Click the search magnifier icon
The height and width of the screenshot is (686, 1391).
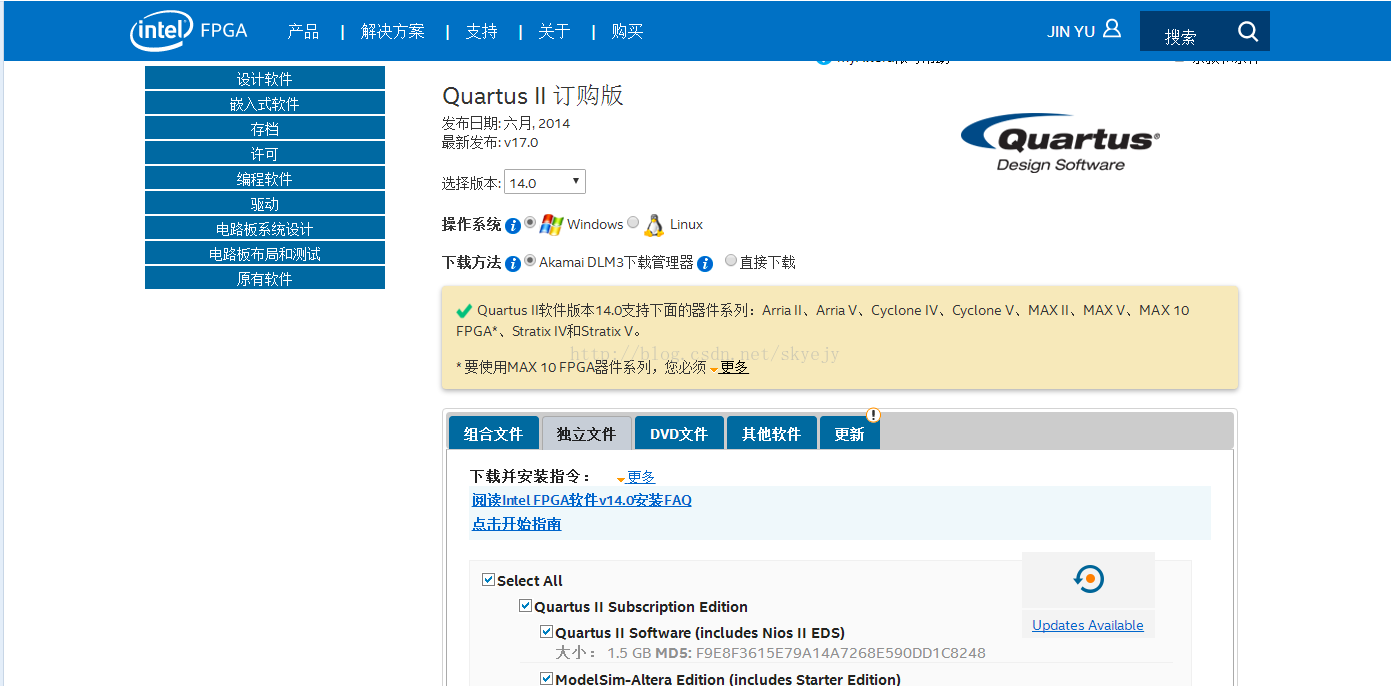point(1247,31)
